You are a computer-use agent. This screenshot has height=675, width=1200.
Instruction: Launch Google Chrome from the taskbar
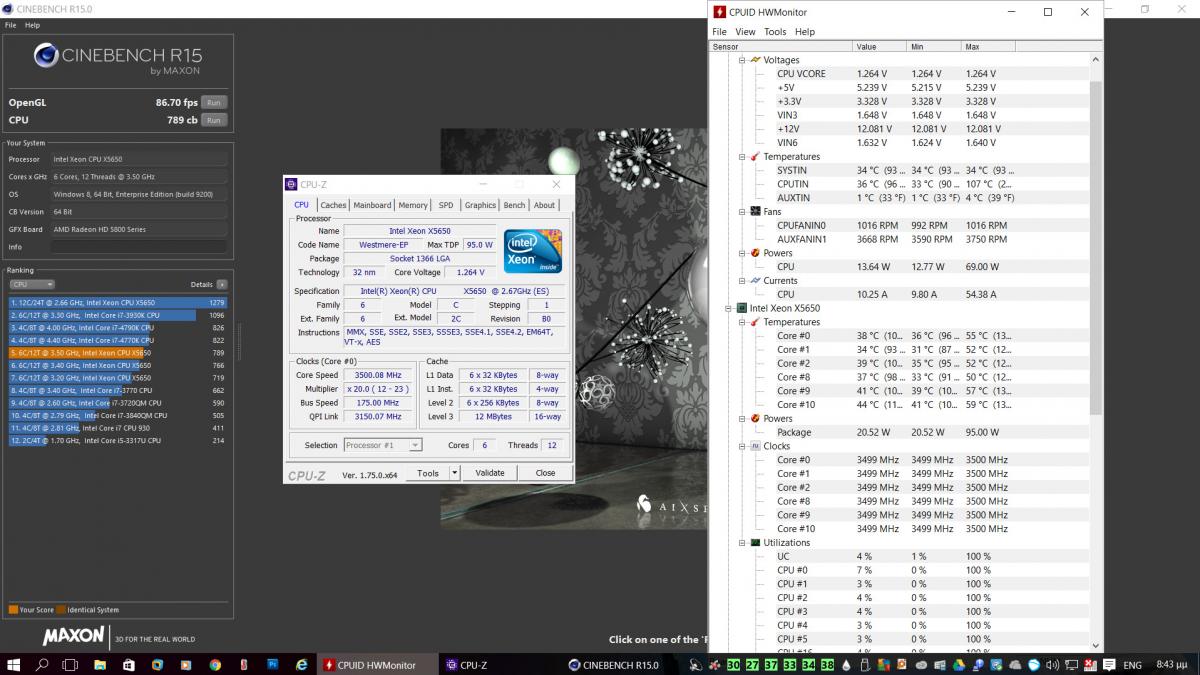point(215,664)
